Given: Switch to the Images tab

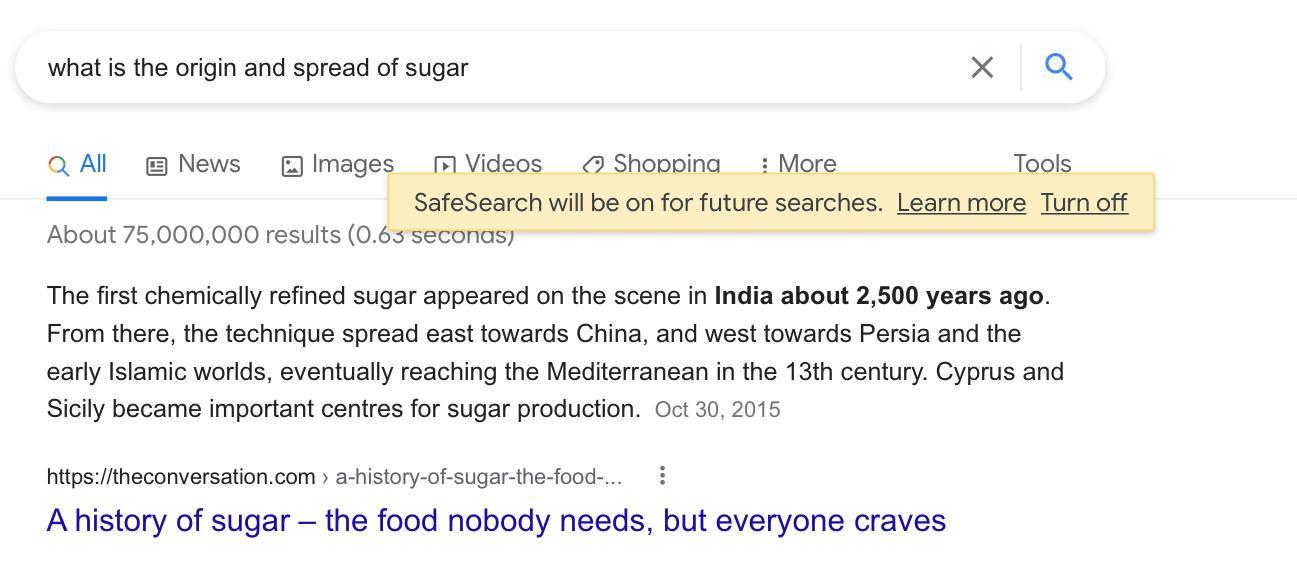Looking at the screenshot, I should coord(337,164).
